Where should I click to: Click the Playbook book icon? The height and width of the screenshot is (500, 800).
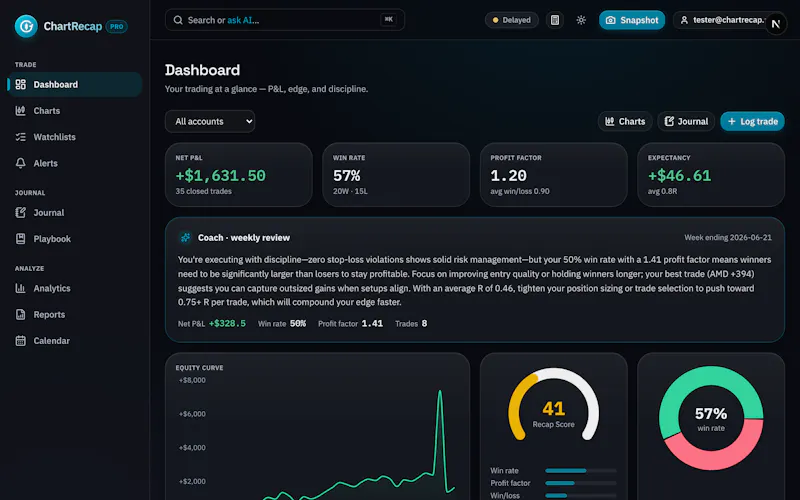pos(20,239)
